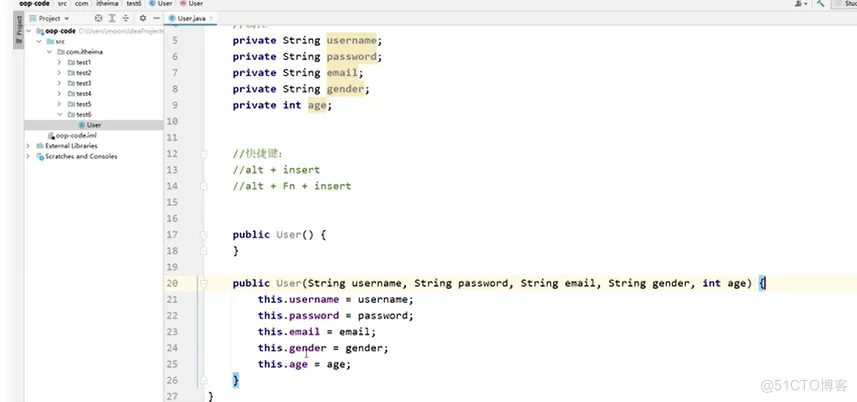Expand the test1 package
This screenshot has width=857, height=402.
pyautogui.click(x=59, y=62)
